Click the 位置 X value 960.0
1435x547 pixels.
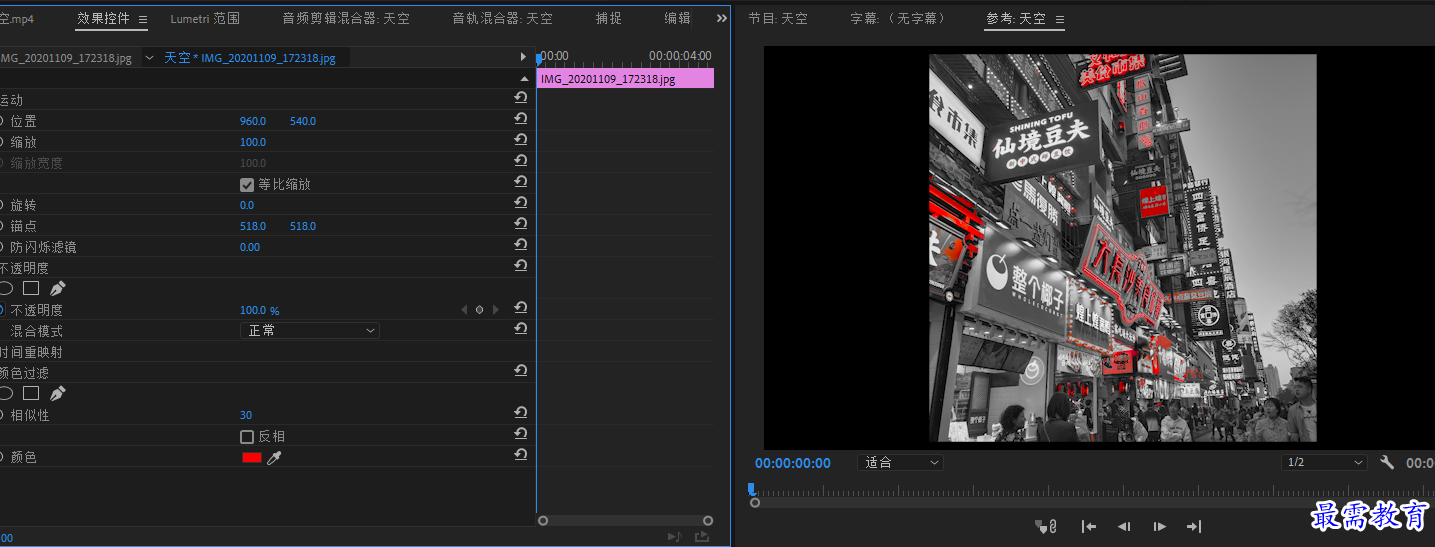[253, 121]
